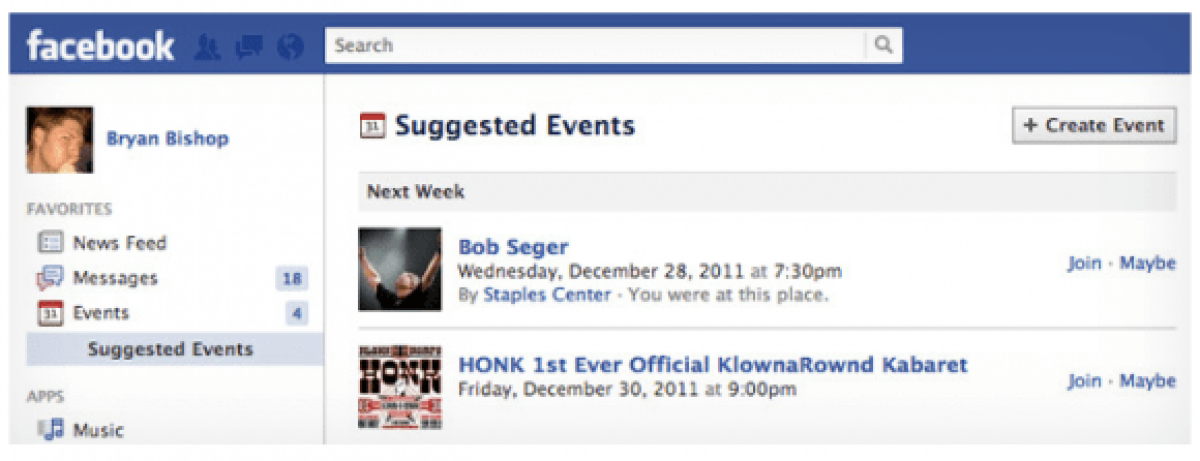Click the News Feed icon
This screenshot has height=461, width=1200.
coord(50,243)
